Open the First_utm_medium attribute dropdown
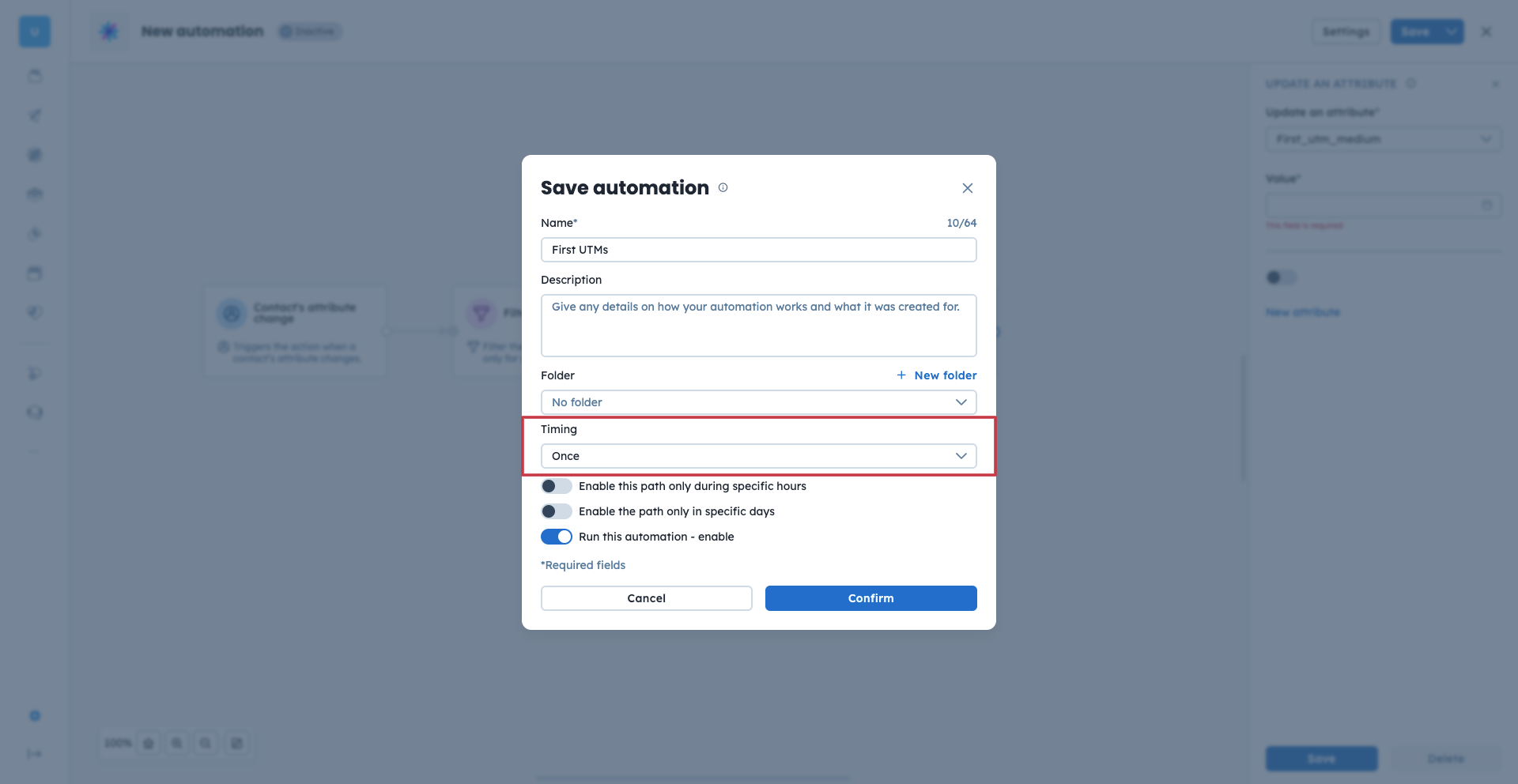The height and width of the screenshot is (784, 1518). (x=1383, y=139)
